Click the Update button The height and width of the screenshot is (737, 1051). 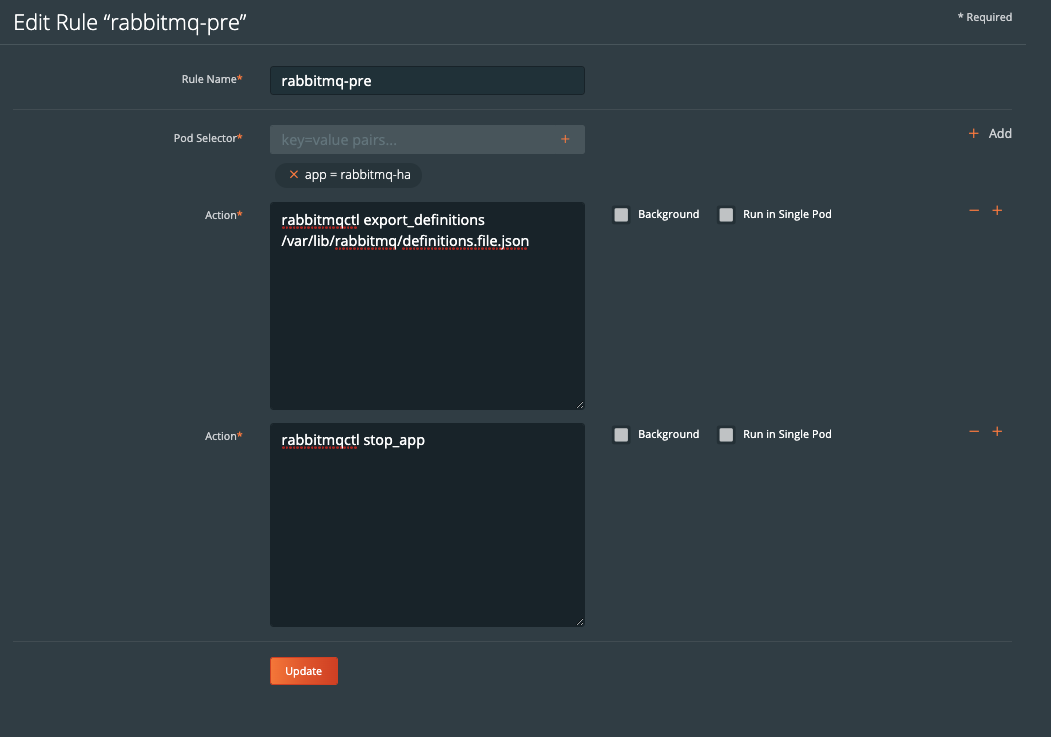(303, 671)
